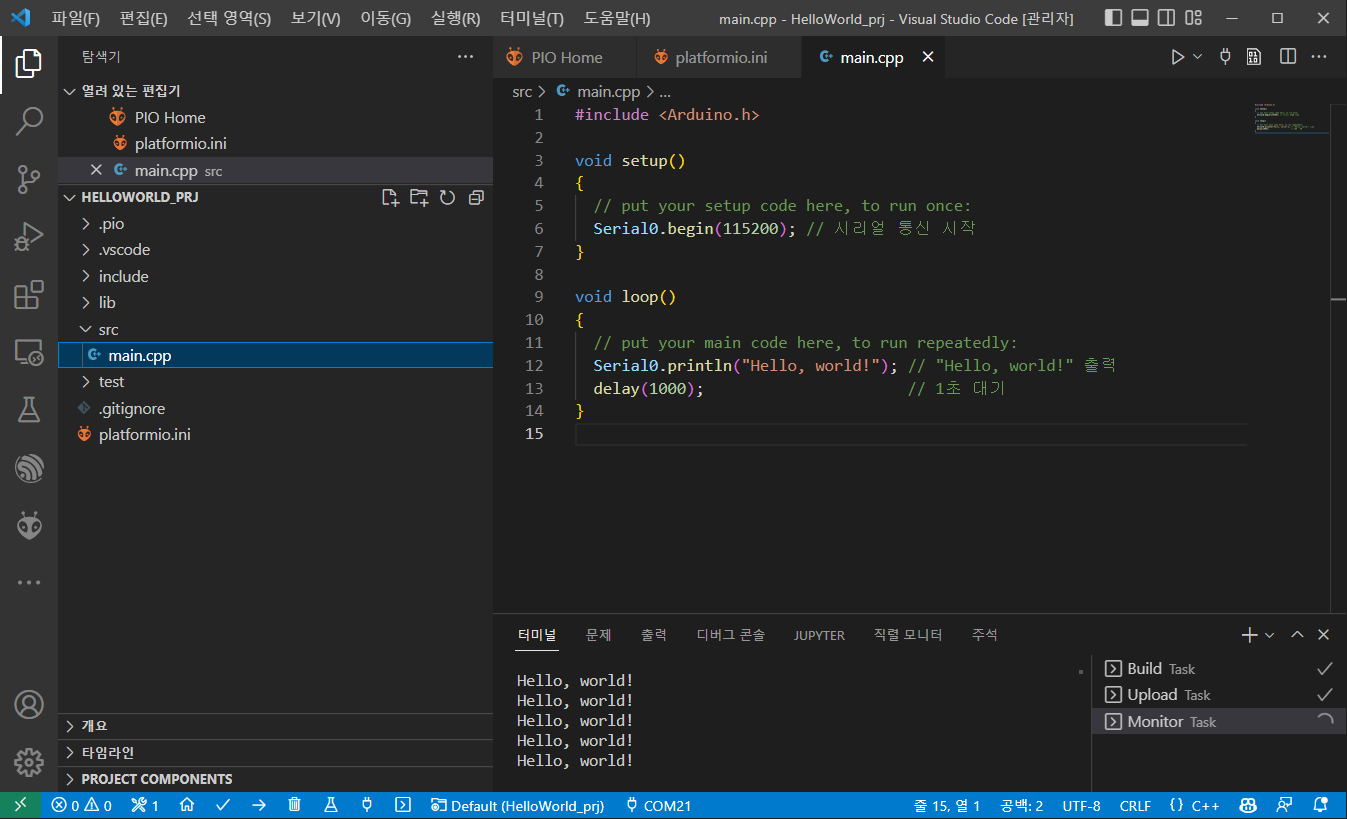Click Default (HelloWorld_prj) environment switcher
This screenshot has height=819, width=1347.
[x=517, y=805]
